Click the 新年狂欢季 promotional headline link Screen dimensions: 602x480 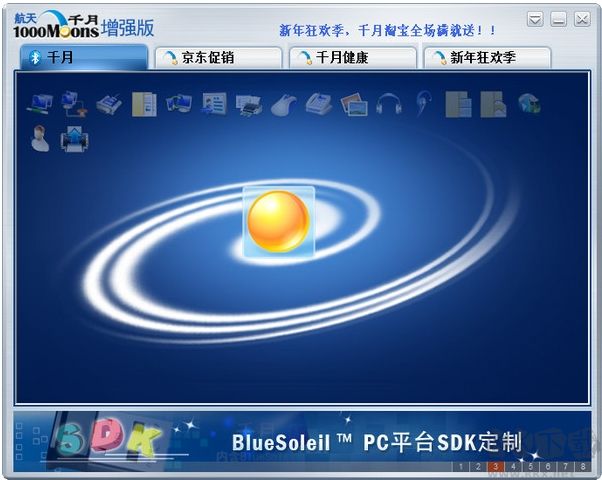388,30
